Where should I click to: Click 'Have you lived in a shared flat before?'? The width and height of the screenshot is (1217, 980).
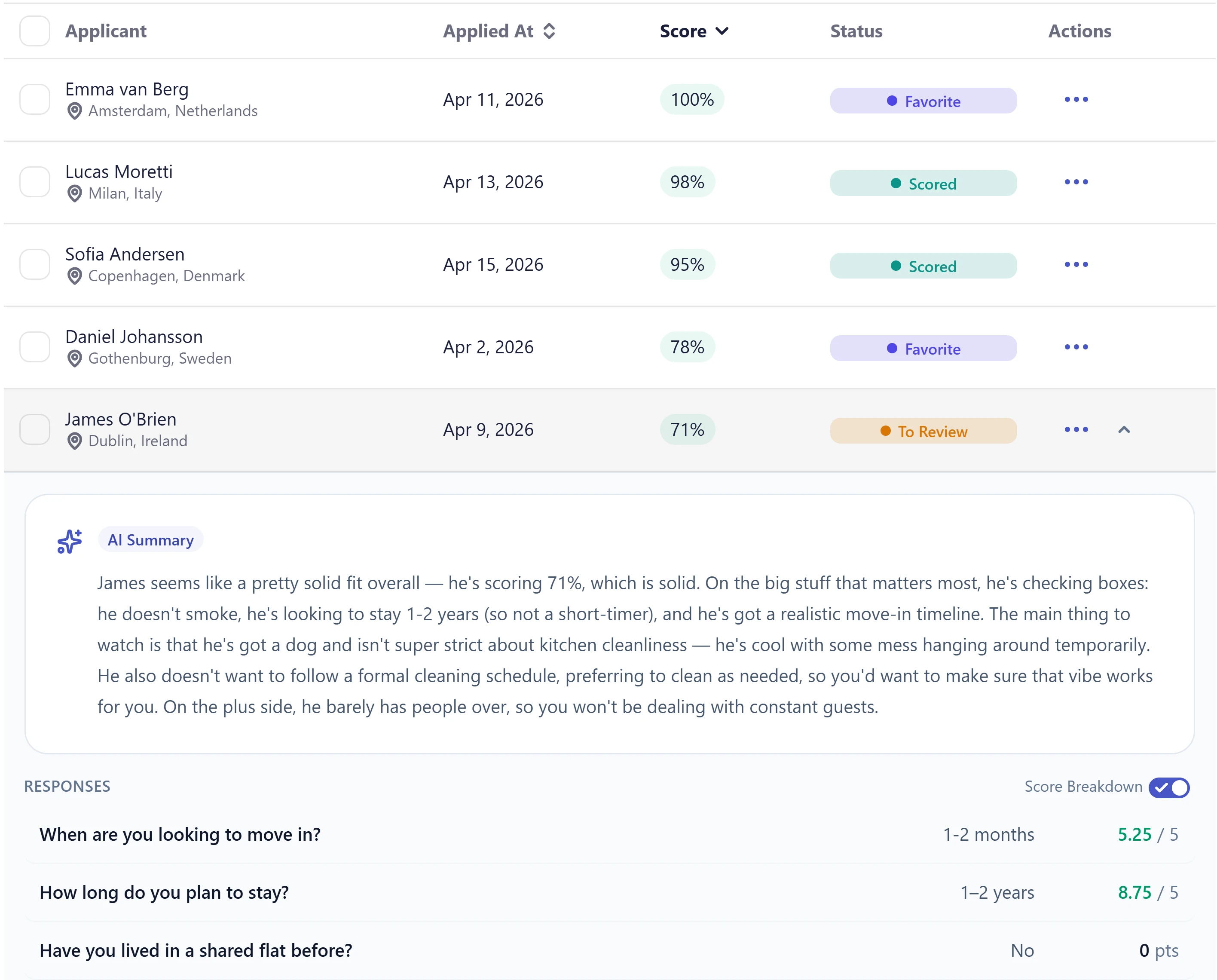click(196, 951)
